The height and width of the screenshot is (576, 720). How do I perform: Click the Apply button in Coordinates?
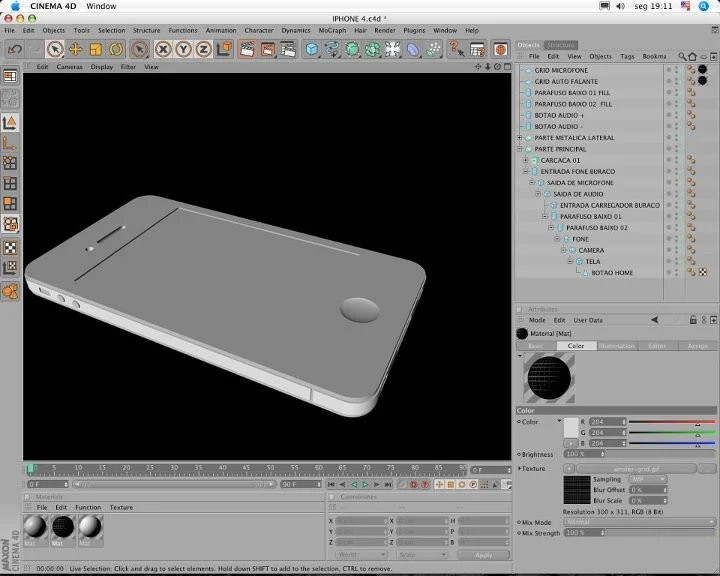pos(483,555)
